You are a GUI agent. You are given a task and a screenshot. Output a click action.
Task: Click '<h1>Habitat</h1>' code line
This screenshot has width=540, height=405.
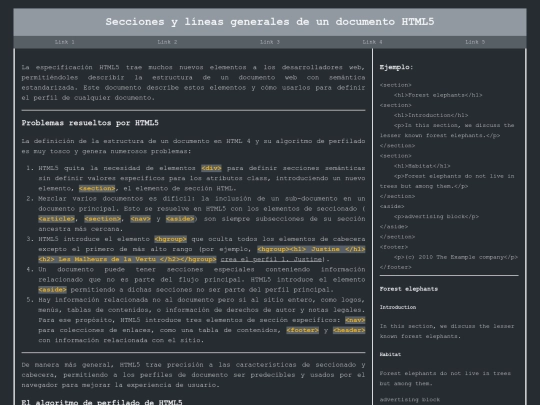click(x=422, y=166)
